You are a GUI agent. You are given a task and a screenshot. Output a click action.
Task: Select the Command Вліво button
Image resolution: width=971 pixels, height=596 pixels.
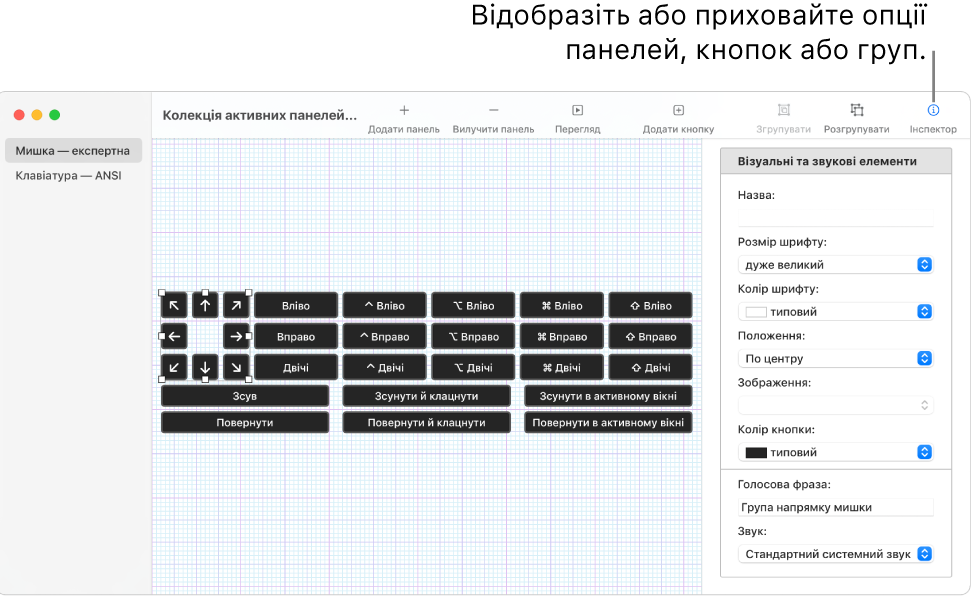[562, 305]
